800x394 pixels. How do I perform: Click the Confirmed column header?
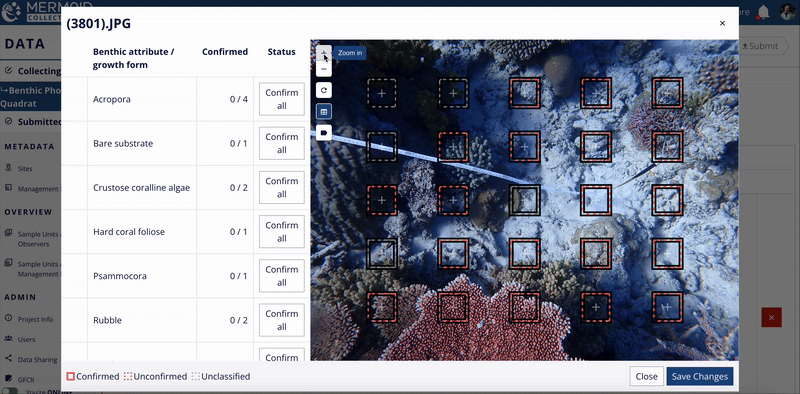point(225,52)
